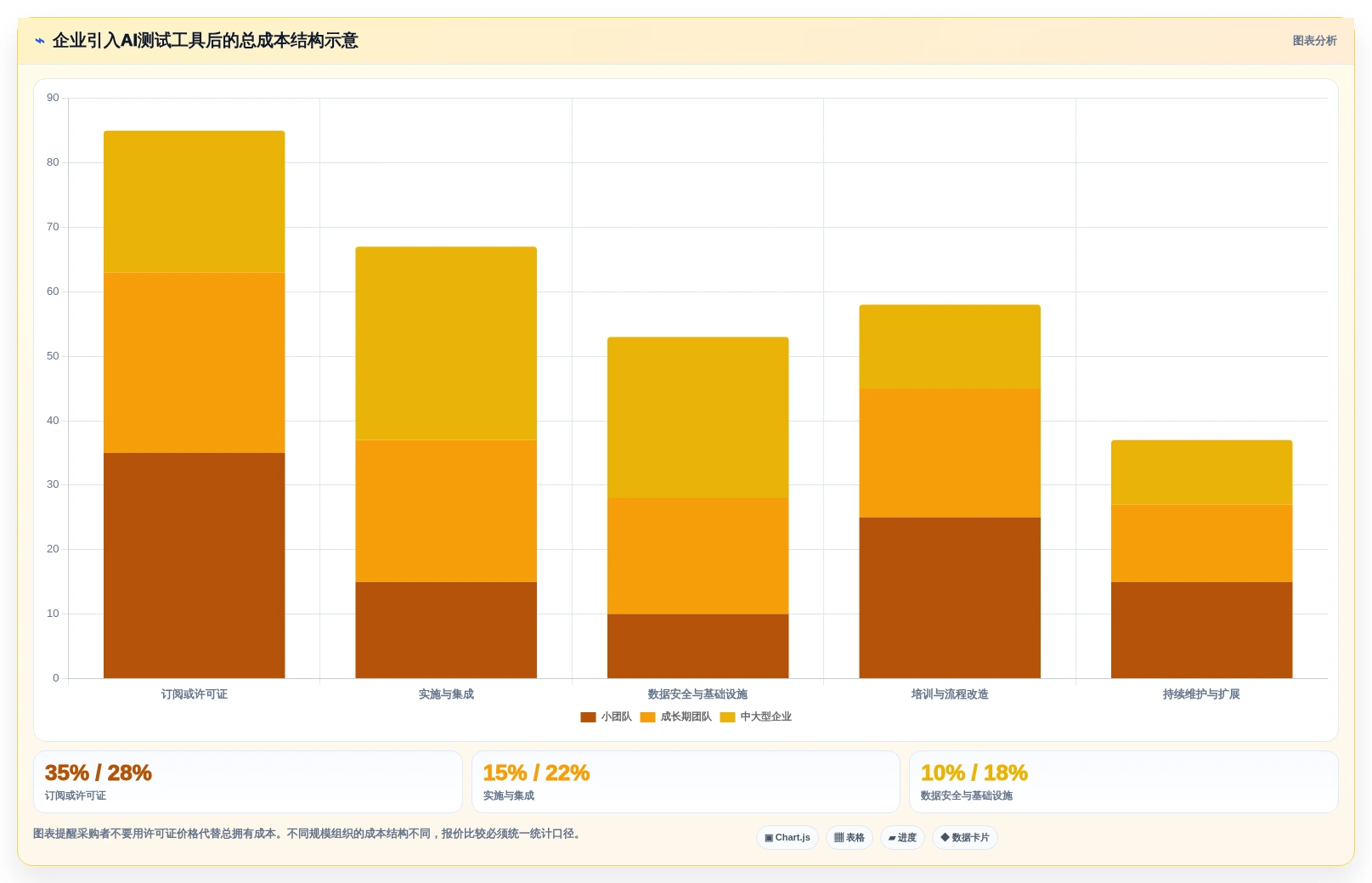Image resolution: width=1372 pixels, height=883 pixels.
Task: Click the 中大型企业 segment of the 实施与集成 bar
Action: tap(446, 343)
